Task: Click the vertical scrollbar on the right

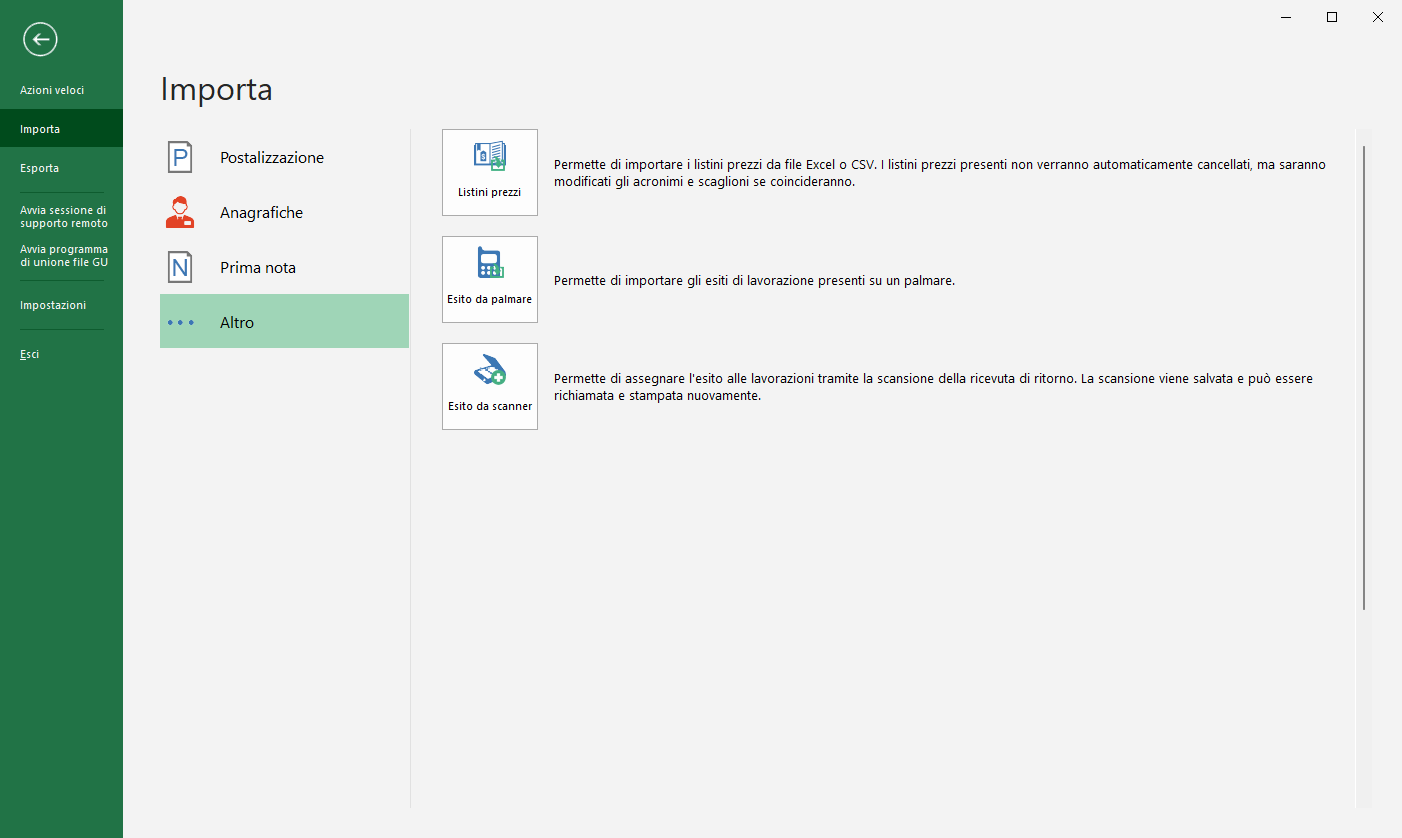Action: pos(1363,378)
